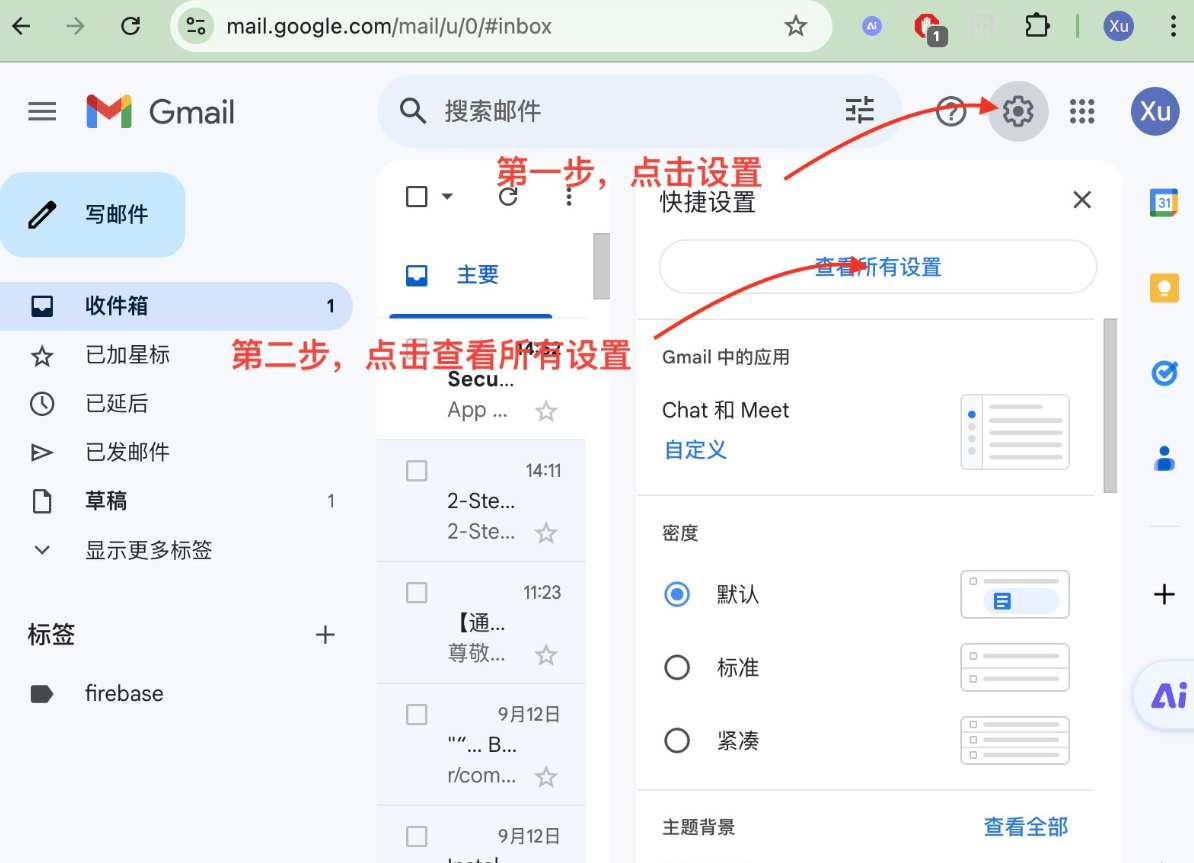This screenshot has height=863, width=1194.
Task: Open Contacts from the side panel
Action: point(1163,458)
